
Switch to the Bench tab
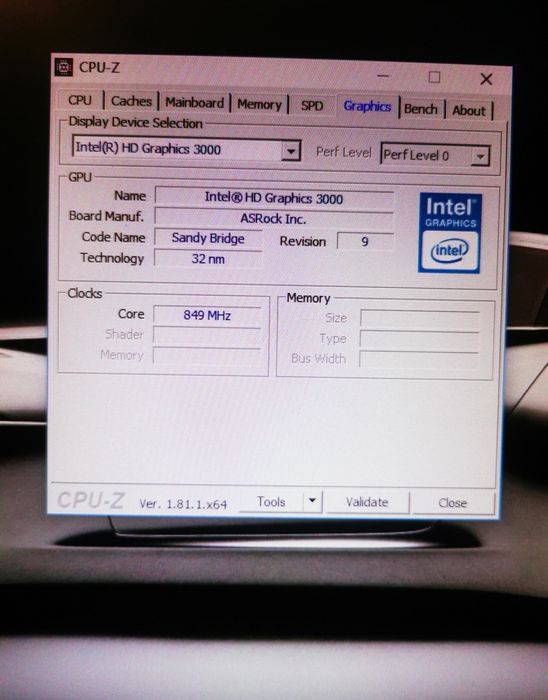pyautogui.click(x=420, y=109)
